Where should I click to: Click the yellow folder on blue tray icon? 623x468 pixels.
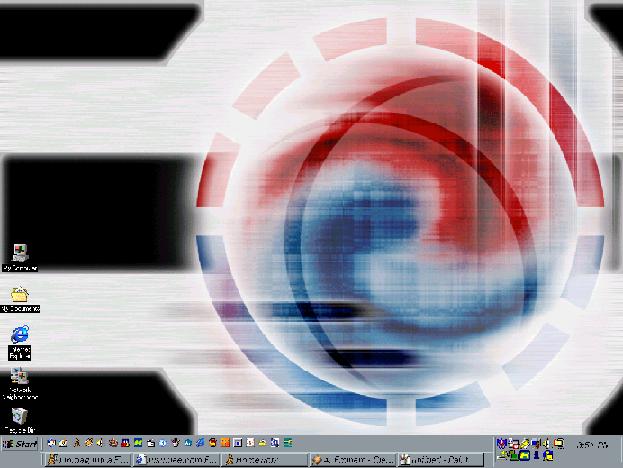(524, 455)
